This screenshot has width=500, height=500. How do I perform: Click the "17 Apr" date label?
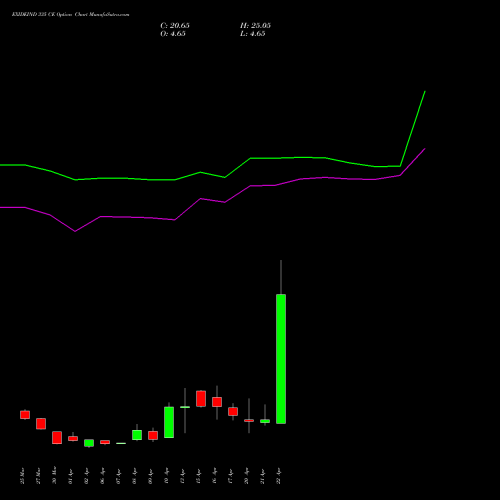pyautogui.click(x=230, y=476)
